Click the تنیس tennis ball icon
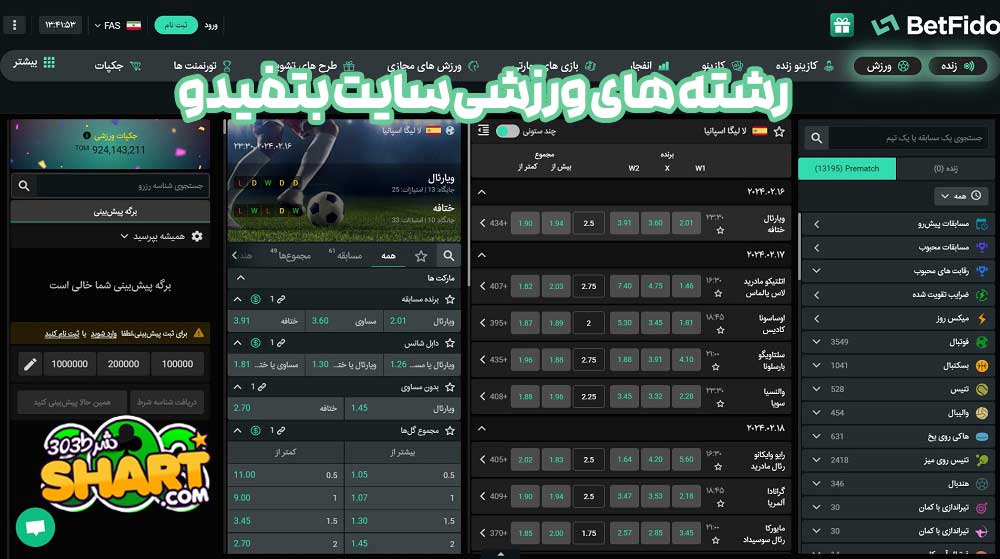 [x=982, y=389]
